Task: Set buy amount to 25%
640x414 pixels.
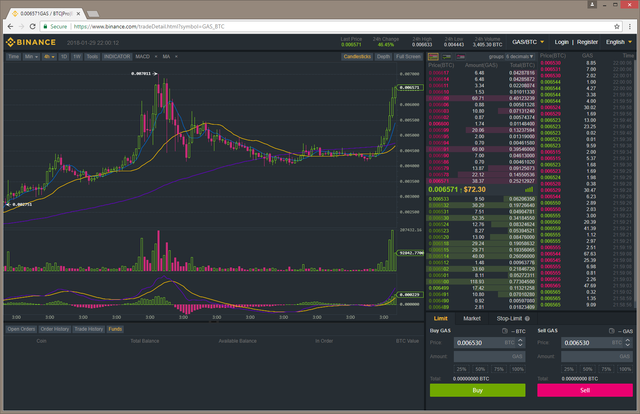Action: 461,369
